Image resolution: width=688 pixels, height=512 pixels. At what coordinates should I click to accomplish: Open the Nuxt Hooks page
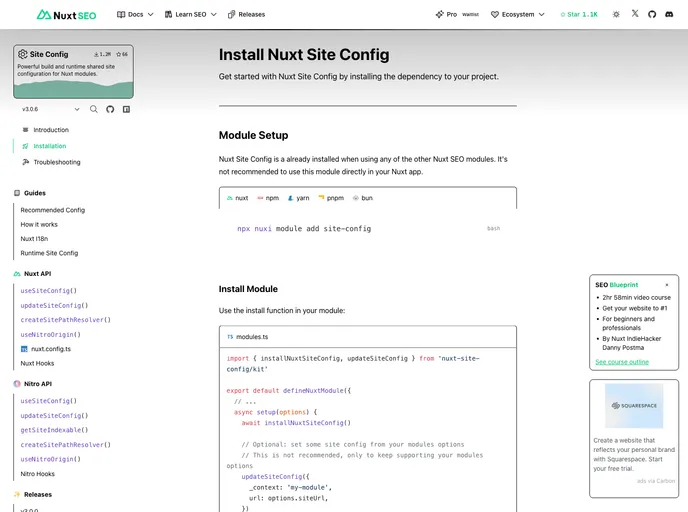pyautogui.click(x=37, y=364)
